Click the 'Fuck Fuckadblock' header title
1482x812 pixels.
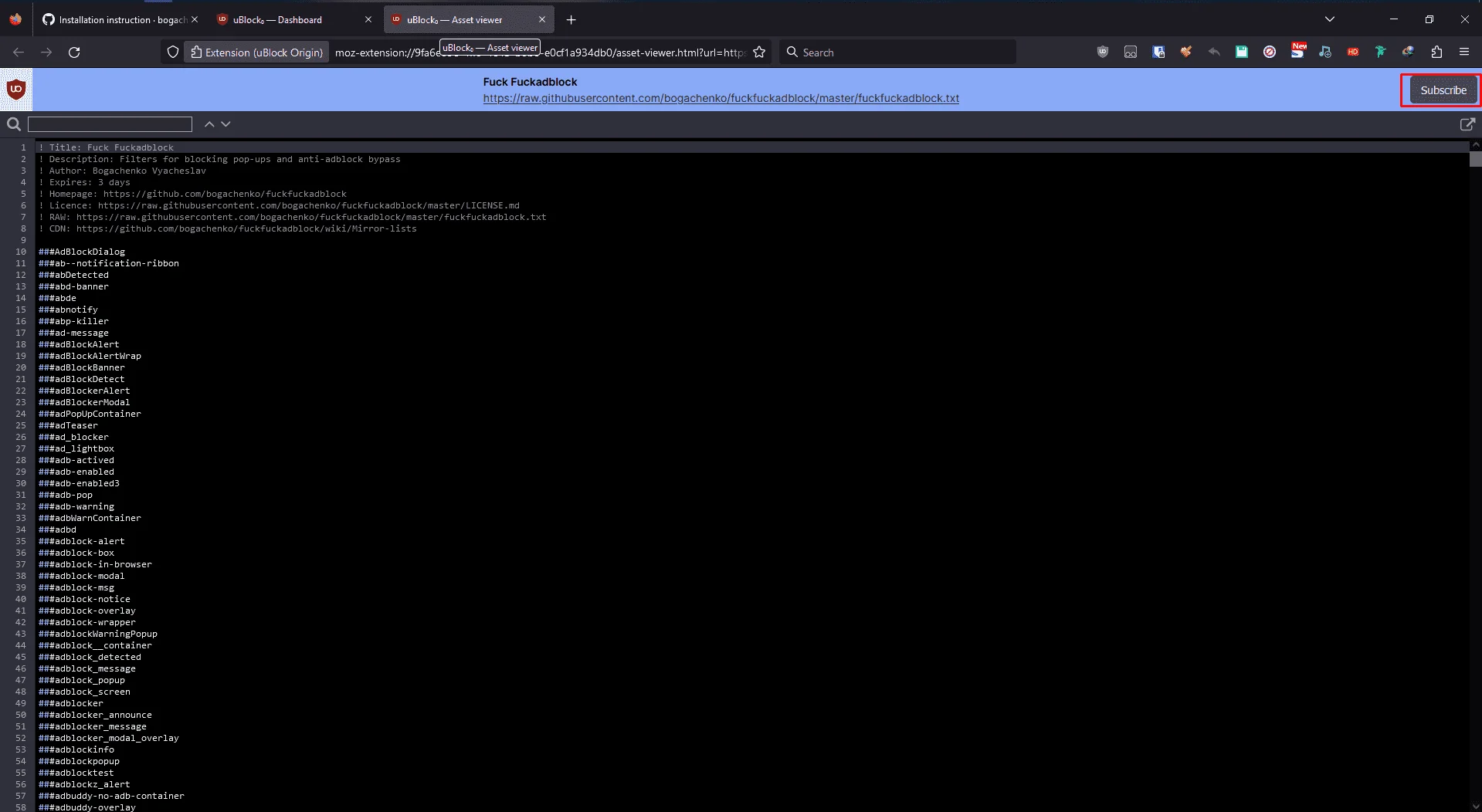[x=530, y=82]
